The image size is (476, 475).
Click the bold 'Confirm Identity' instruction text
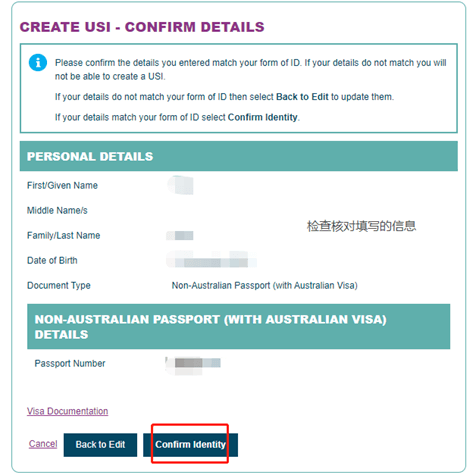tap(263, 117)
